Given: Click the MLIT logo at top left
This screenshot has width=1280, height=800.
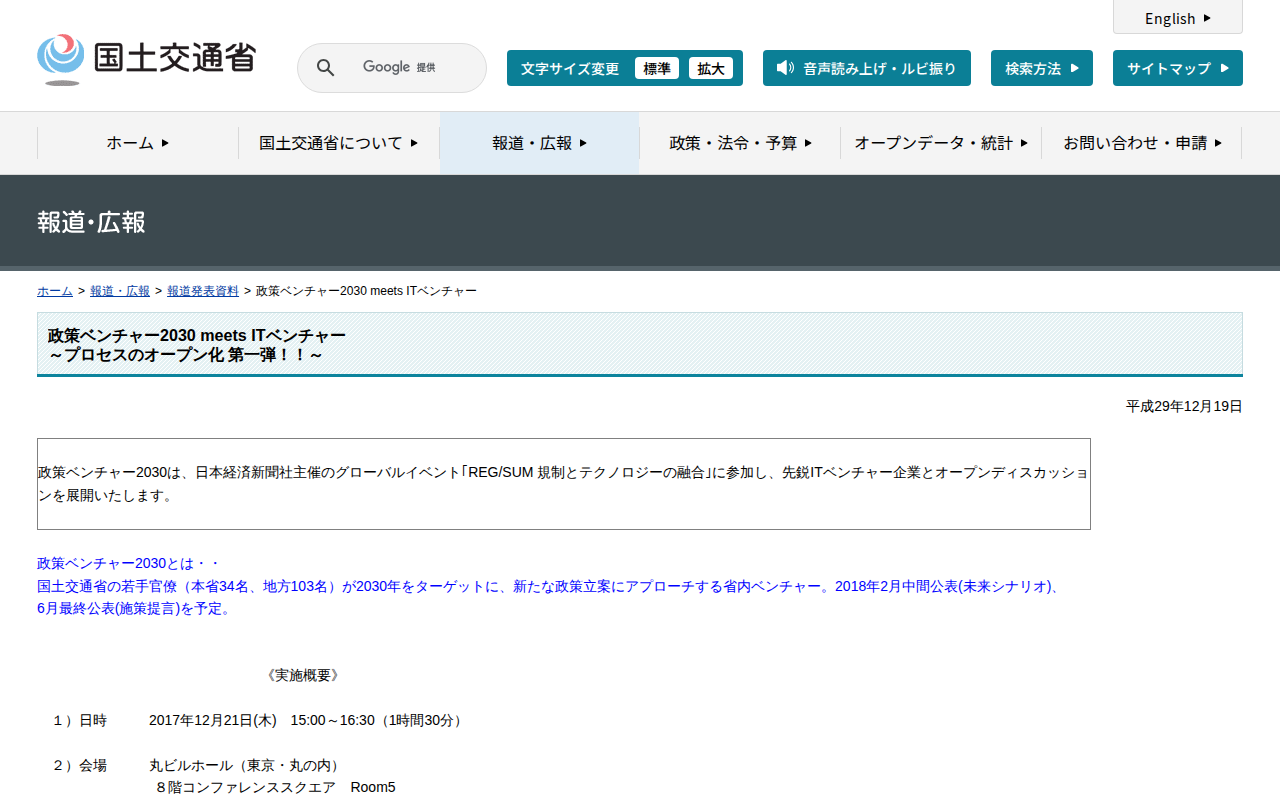Looking at the screenshot, I should coord(146,59).
